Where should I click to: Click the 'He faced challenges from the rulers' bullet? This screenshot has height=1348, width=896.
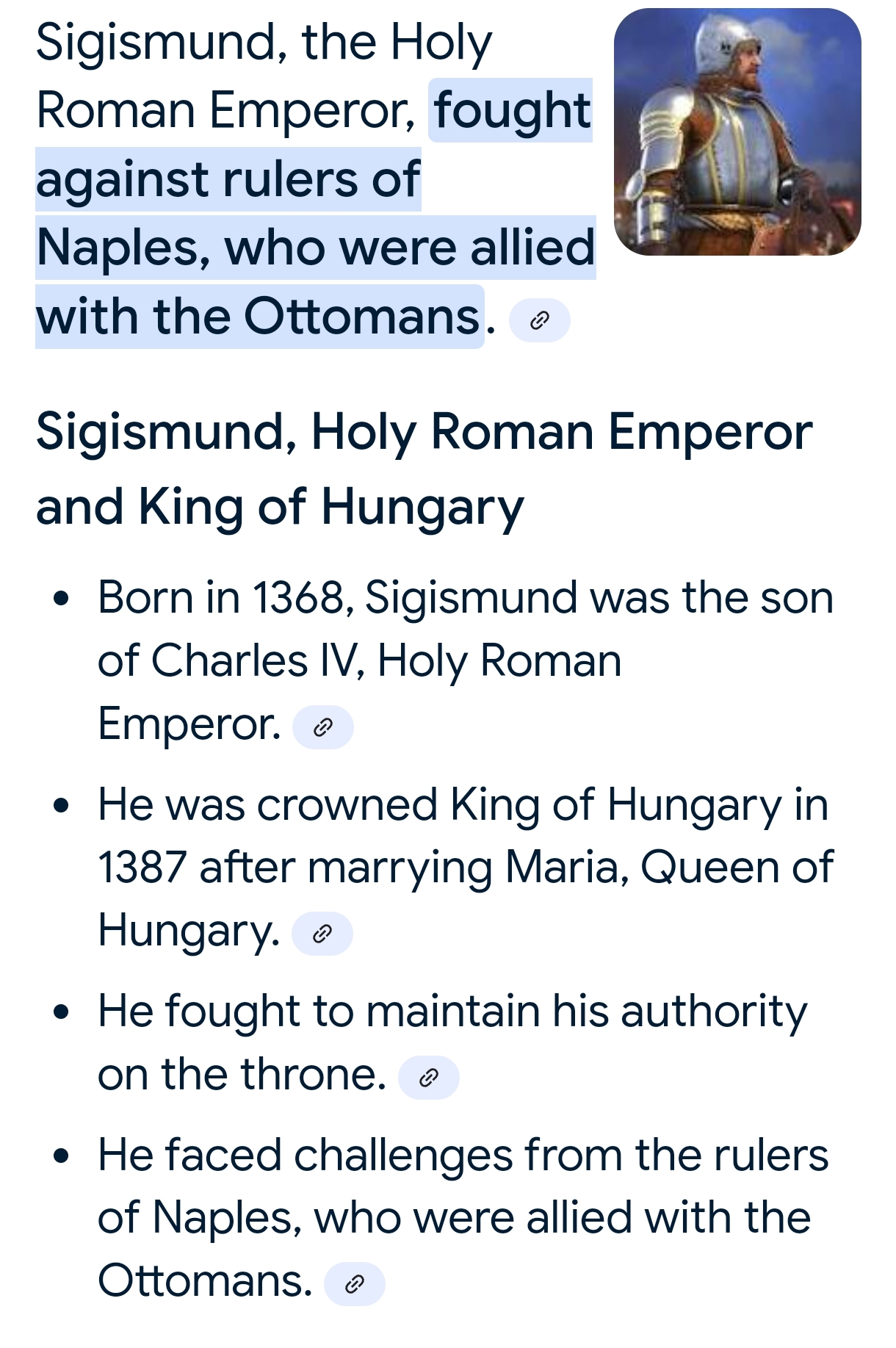[x=463, y=1155]
